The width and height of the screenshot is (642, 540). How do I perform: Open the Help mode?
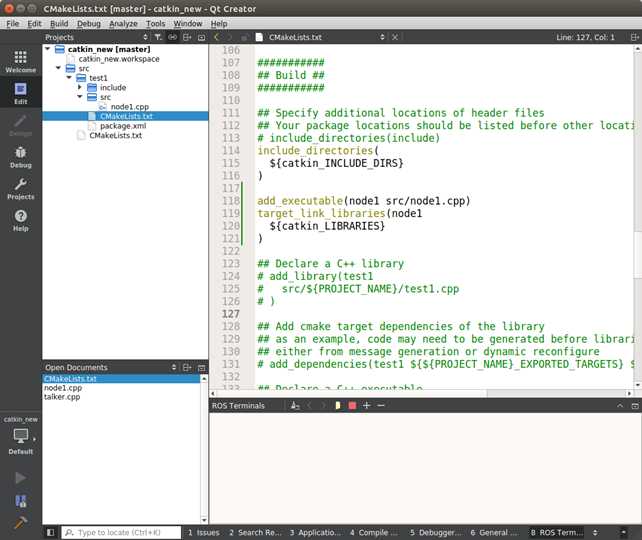click(20, 220)
